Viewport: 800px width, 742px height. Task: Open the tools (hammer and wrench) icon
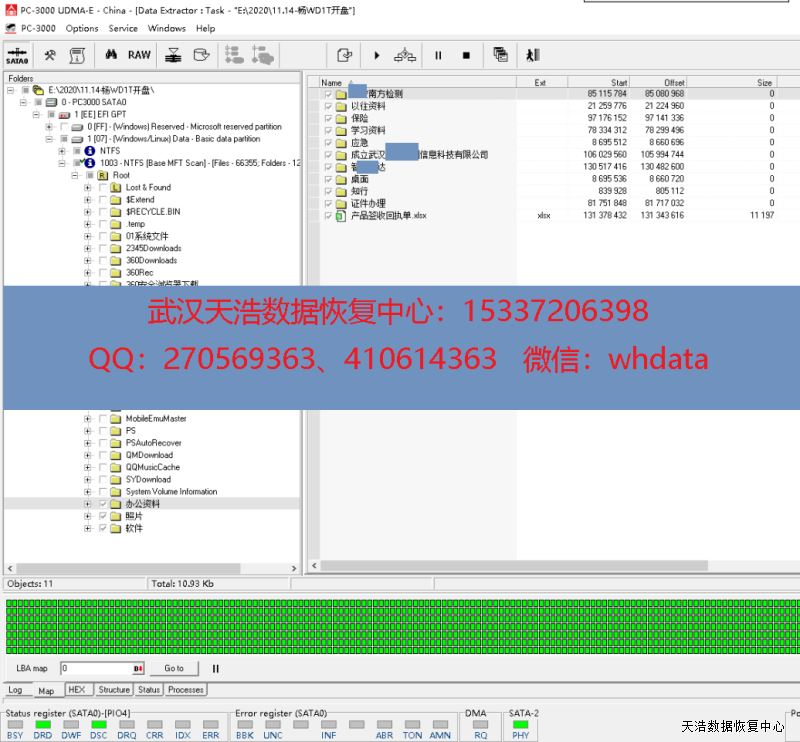(x=50, y=55)
